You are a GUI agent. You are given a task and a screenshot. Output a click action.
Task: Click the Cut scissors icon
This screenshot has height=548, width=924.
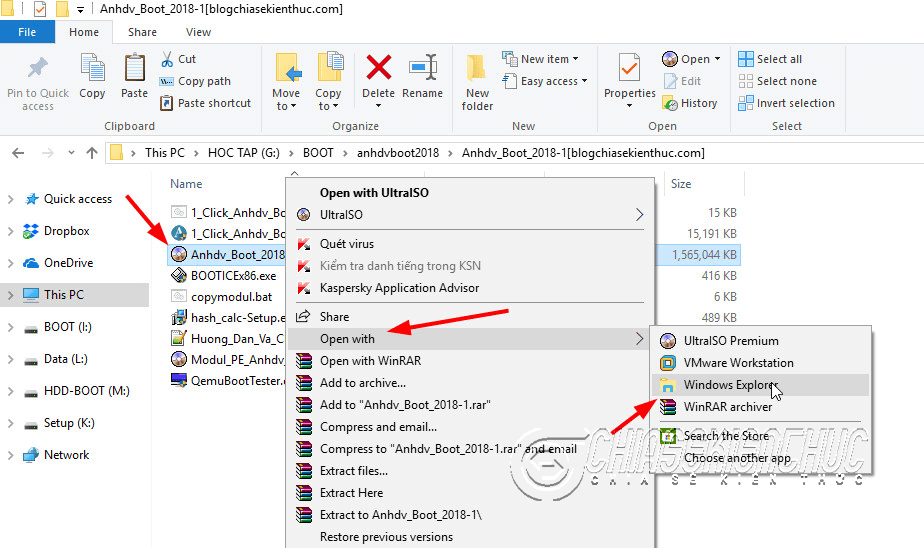pos(167,59)
